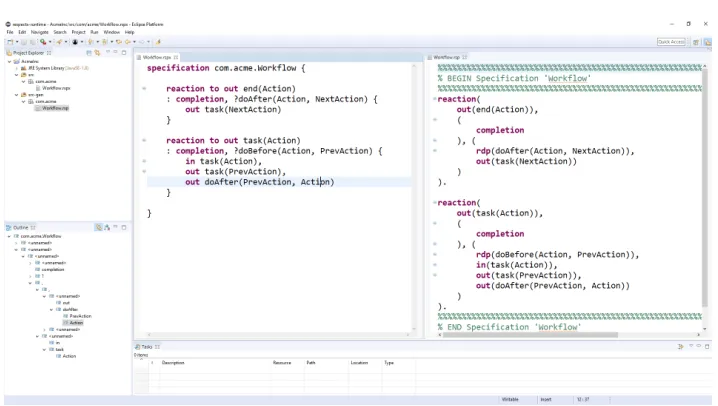Image resolution: width=718 pixels, height=406 pixels.
Task: Click the Last Edit Location icon
Action: (x=119, y=42)
